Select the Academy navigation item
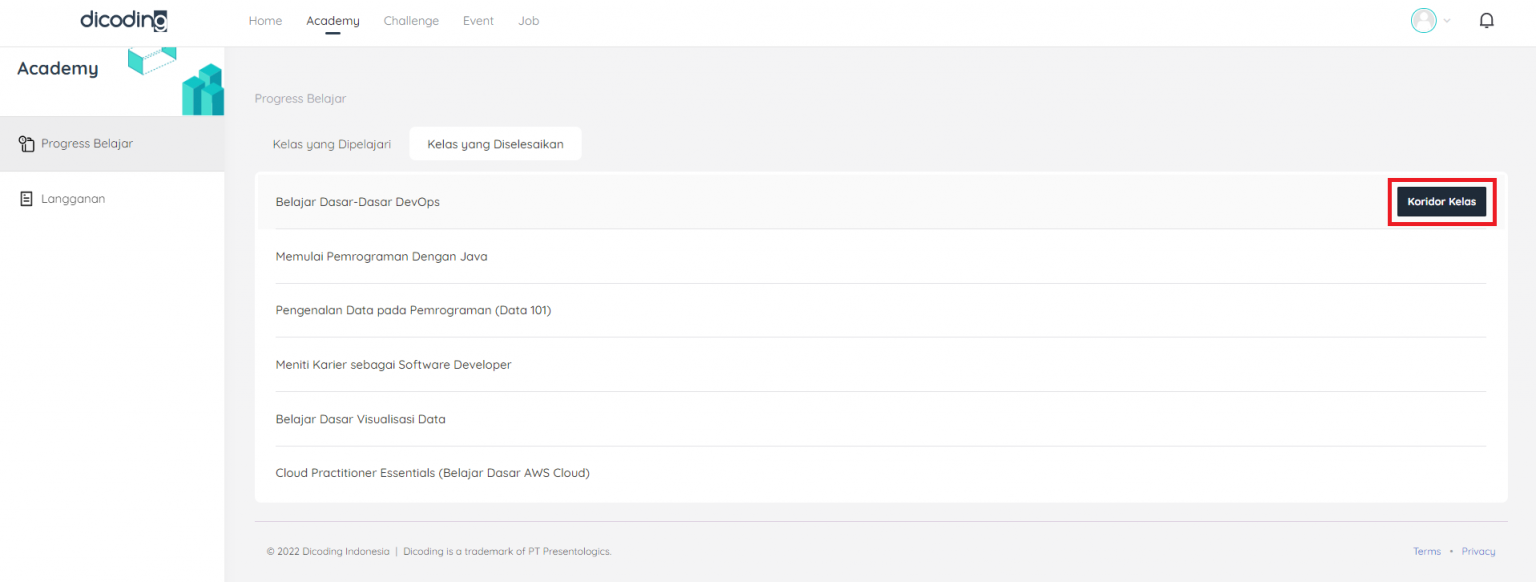 (332, 21)
